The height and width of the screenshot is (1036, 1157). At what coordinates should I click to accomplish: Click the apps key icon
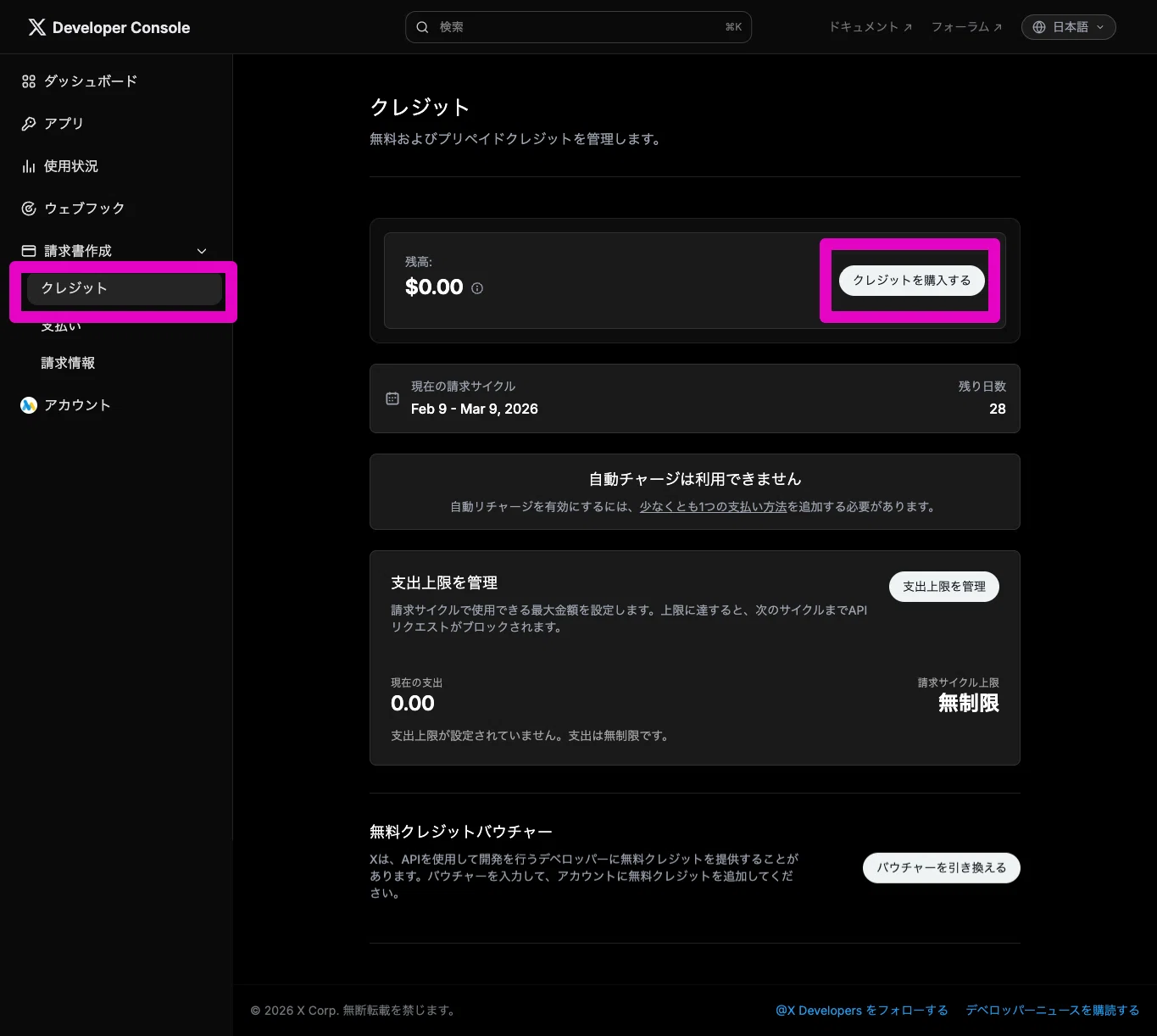click(29, 124)
